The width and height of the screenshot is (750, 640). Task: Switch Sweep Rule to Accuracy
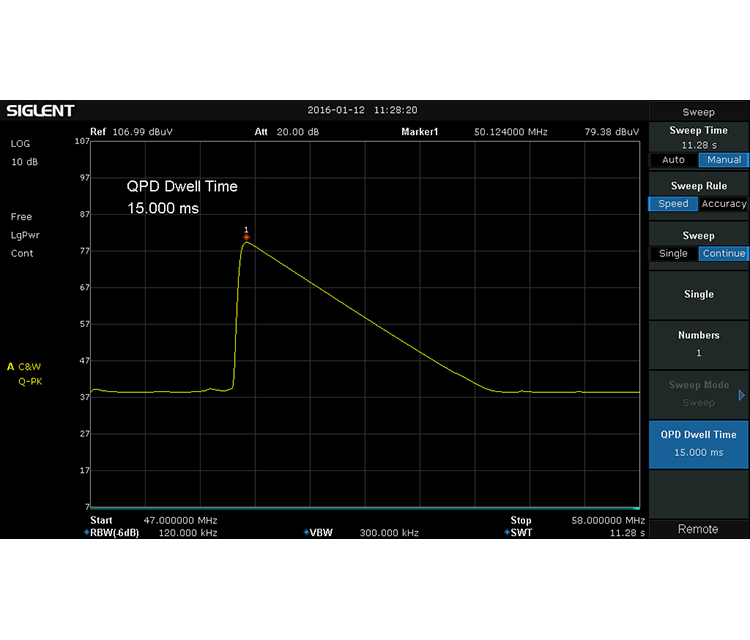pyautogui.click(x=723, y=204)
